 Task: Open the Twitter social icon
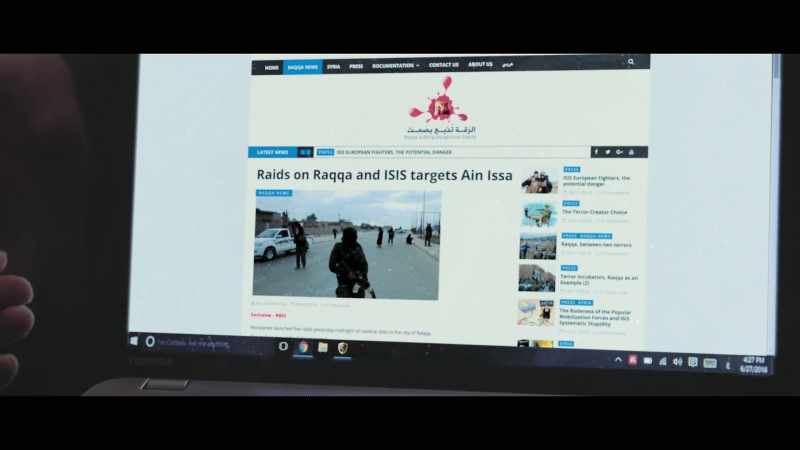tap(608, 152)
